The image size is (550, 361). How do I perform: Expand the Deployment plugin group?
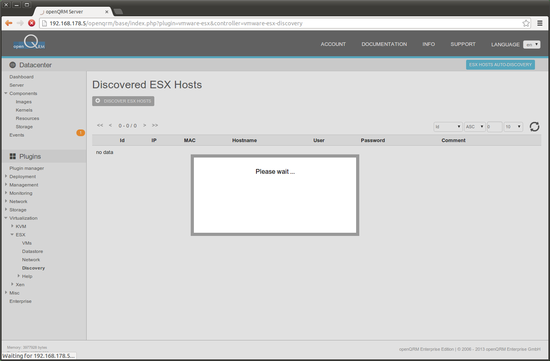pyautogui.click(x=6, y=176)
